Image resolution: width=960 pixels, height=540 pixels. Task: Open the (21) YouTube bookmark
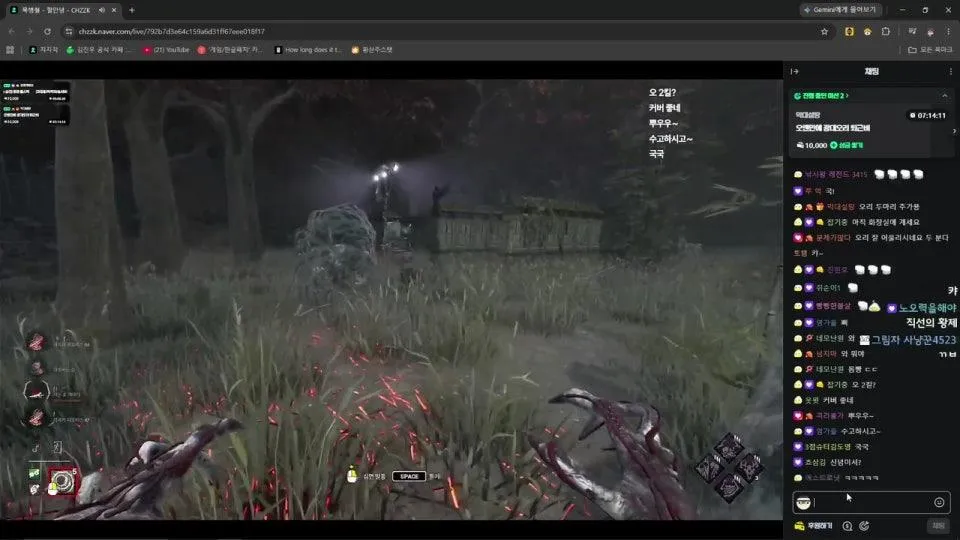(166, 50)
